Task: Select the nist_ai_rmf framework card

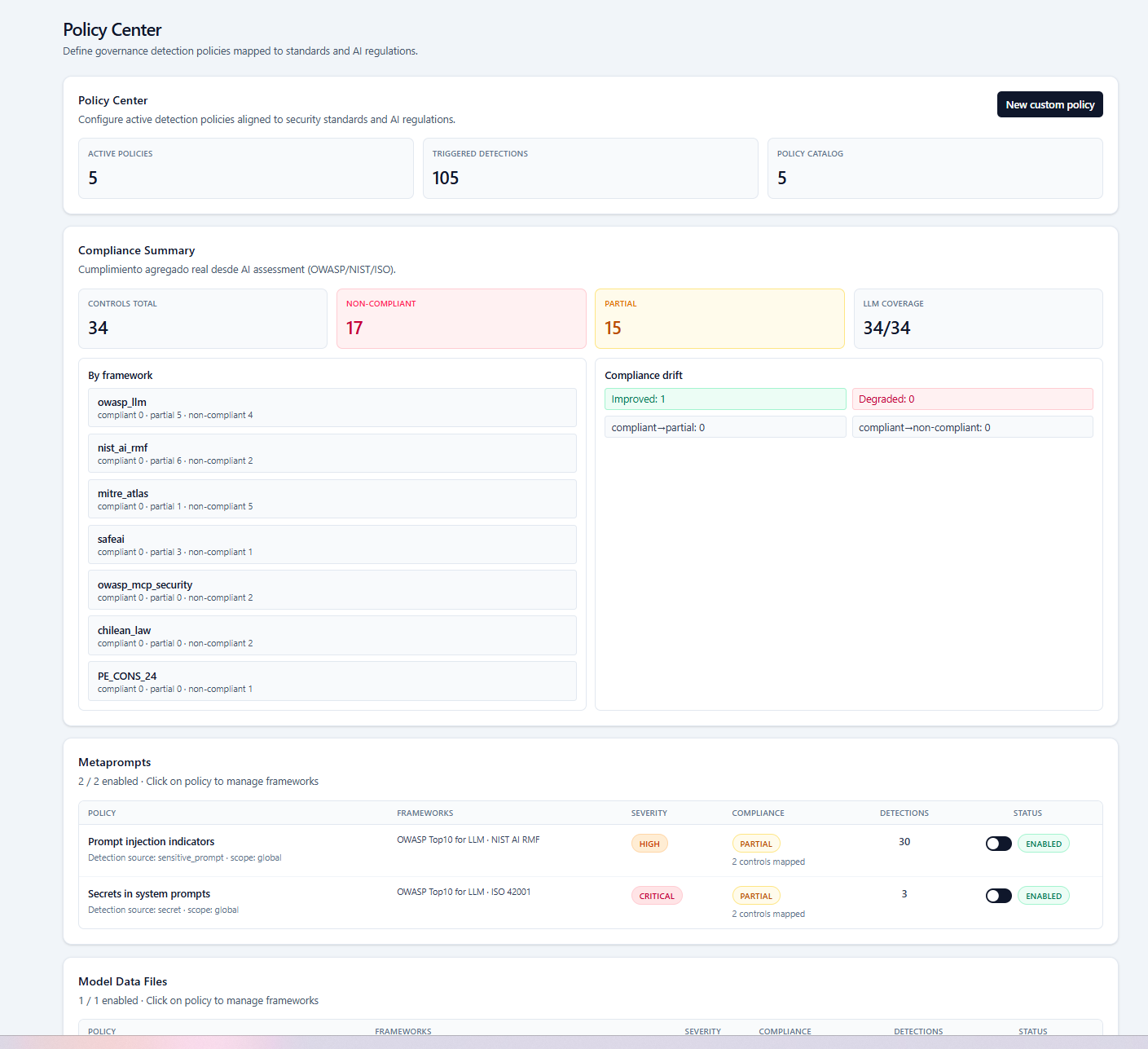Action: coord(332,453)
